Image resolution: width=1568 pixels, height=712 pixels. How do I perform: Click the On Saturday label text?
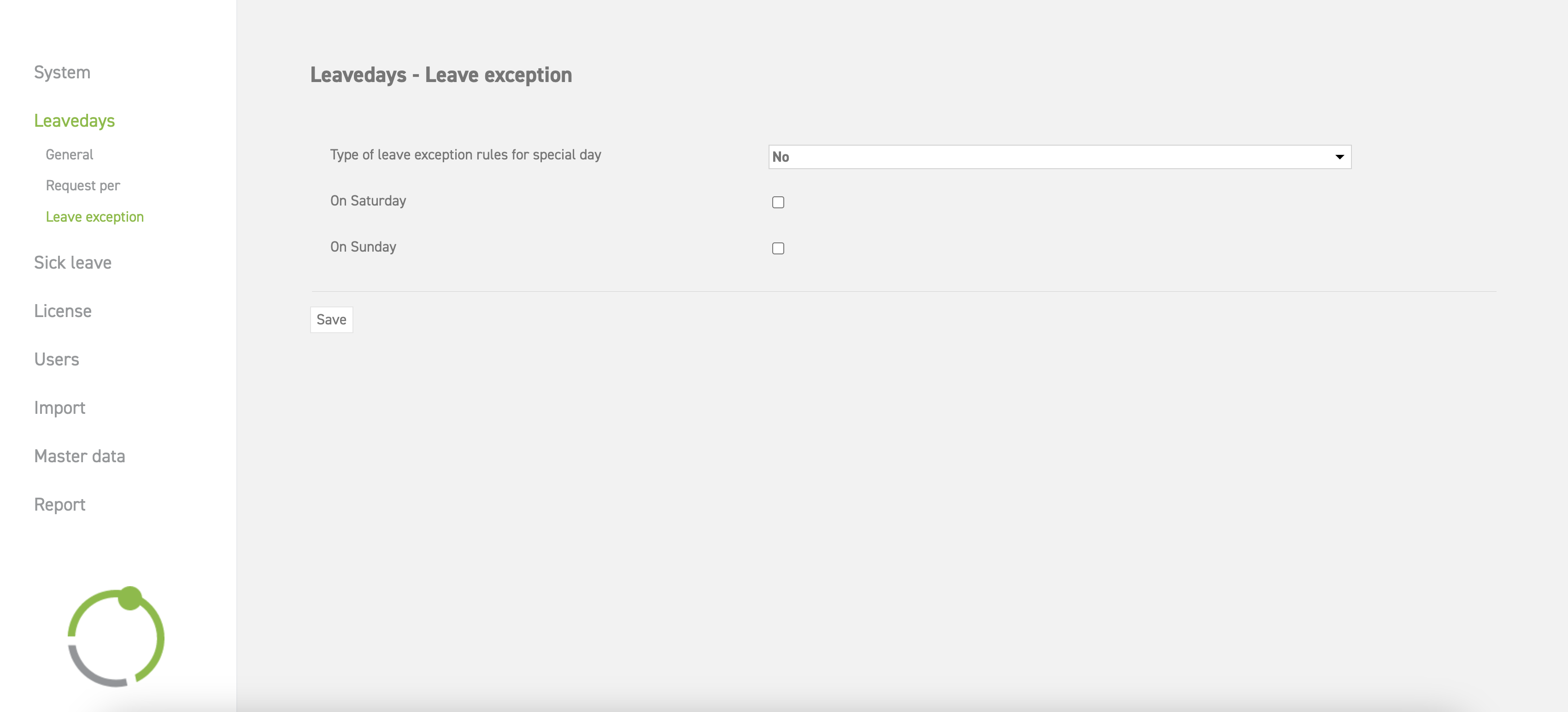click(368, 201)
